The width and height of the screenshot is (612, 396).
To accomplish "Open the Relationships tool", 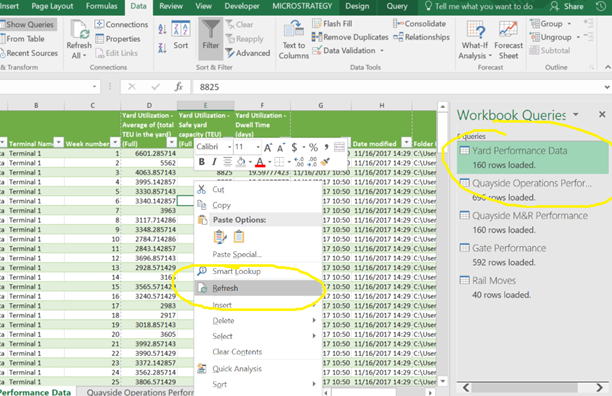I will pyautogui.click(x=422, y=37).
